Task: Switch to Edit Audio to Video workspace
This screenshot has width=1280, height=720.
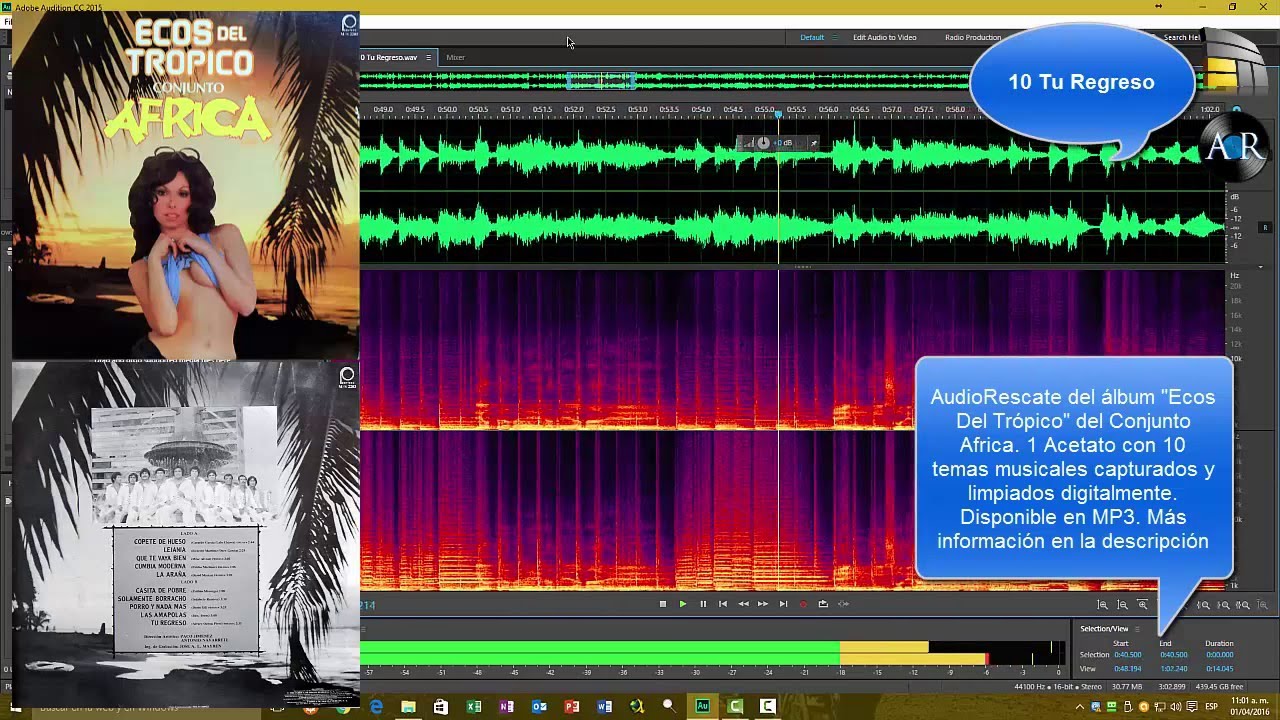Action: click(x=885, y=38)
